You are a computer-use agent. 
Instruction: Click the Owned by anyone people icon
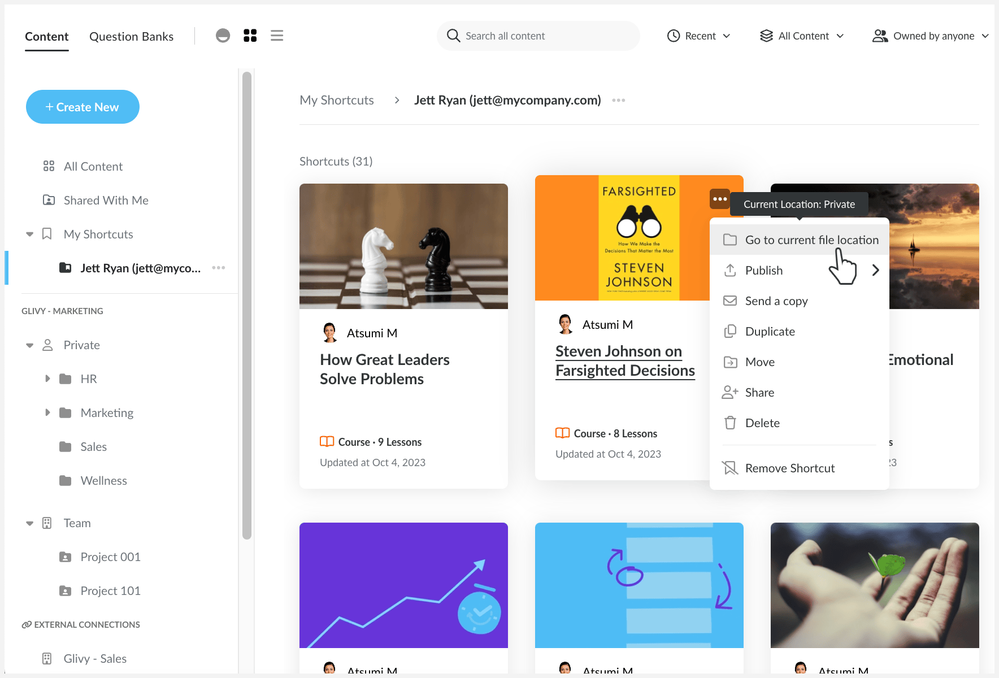click(x=880, y=36)
